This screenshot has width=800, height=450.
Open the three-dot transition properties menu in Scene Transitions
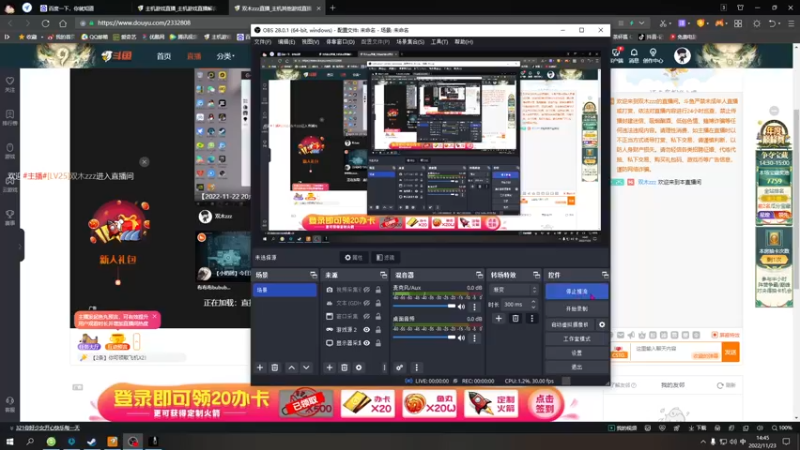click(532, 318)
